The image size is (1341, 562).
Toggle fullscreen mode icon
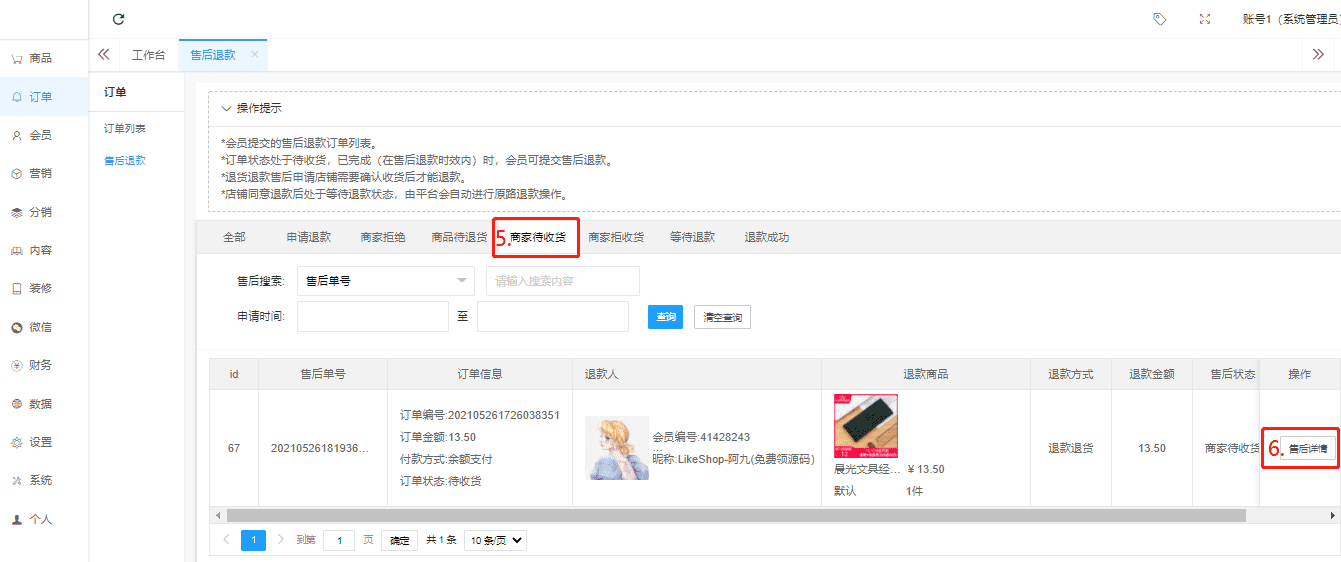pyautogui.click(x=1205, y=19)
